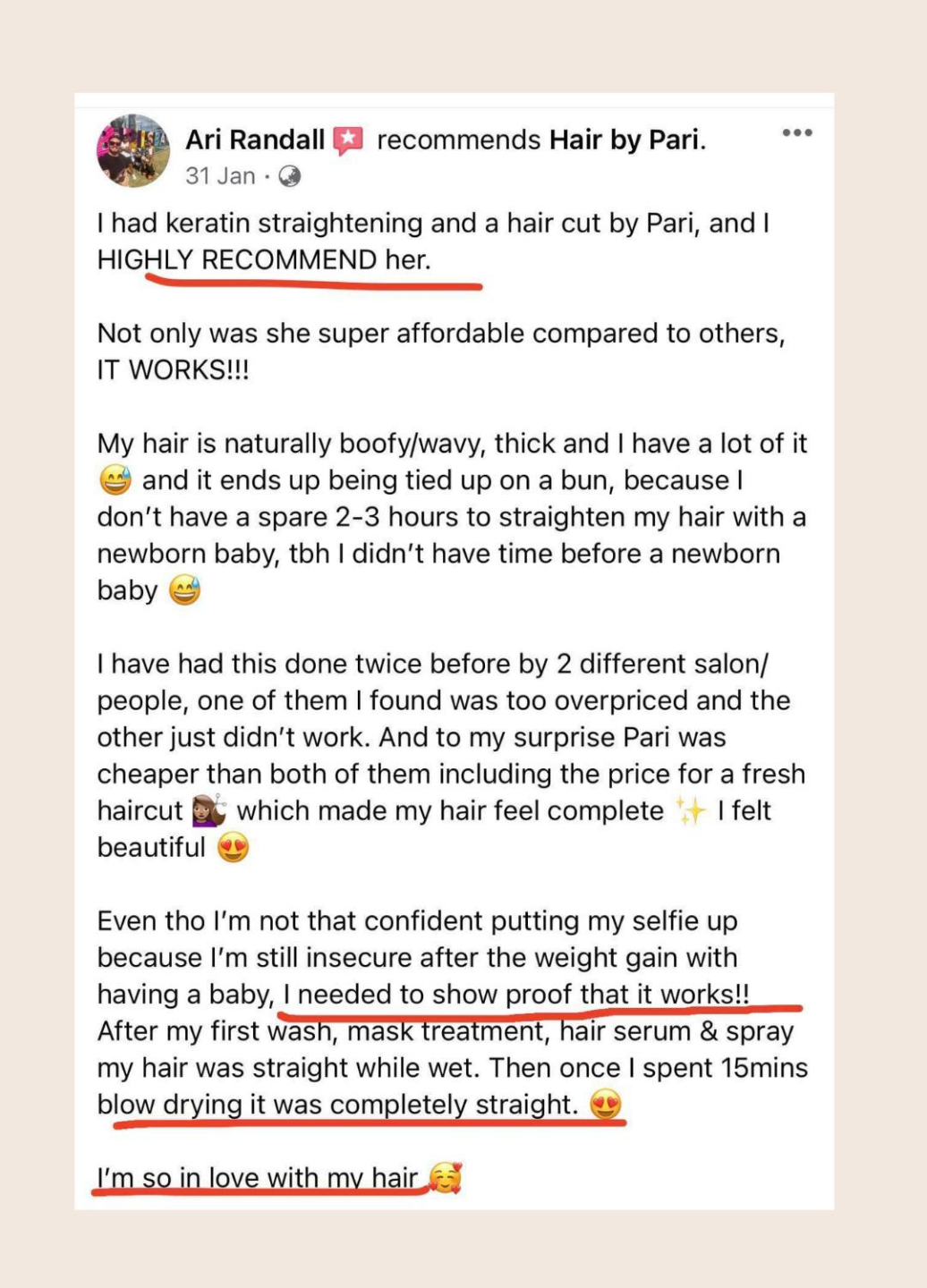
Task: Click the sparkles emoji before 'I felt'
Action: click(692, 810)
